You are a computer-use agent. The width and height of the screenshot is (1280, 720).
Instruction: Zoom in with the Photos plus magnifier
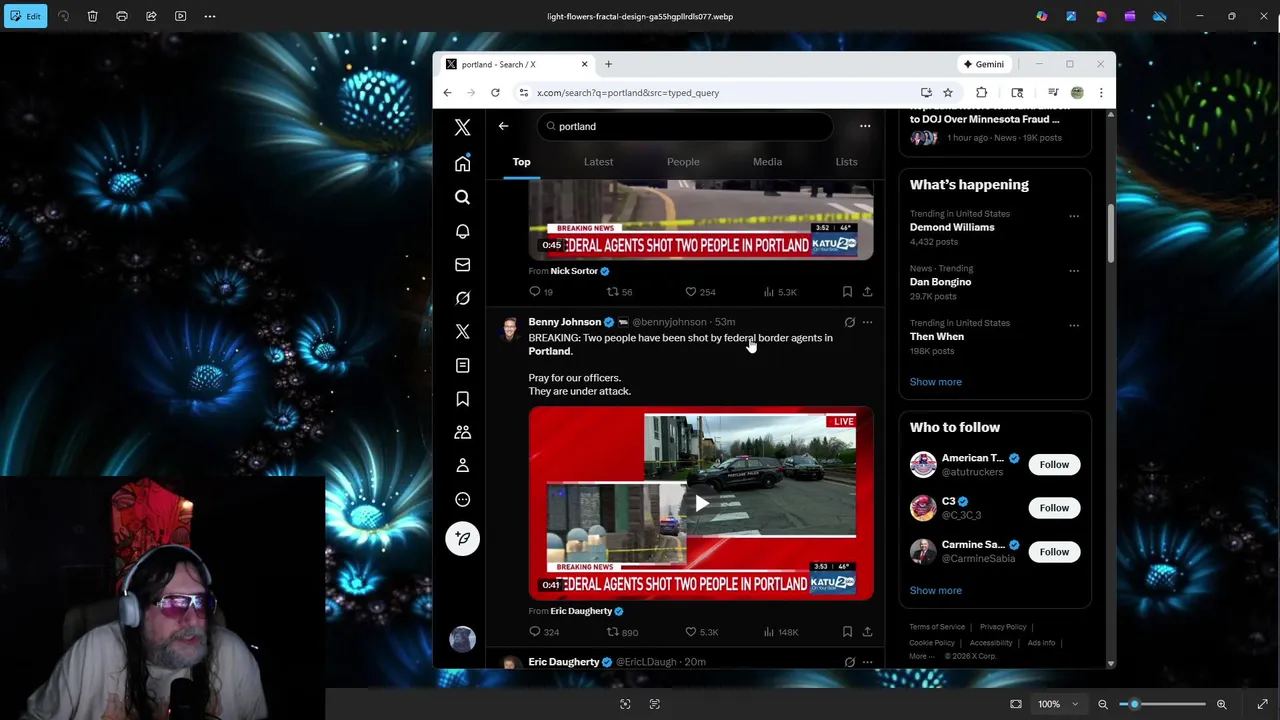1221,704
